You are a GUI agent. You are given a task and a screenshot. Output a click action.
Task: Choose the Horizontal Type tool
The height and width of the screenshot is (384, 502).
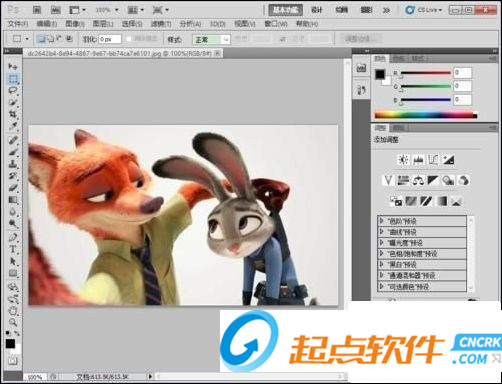13,249
